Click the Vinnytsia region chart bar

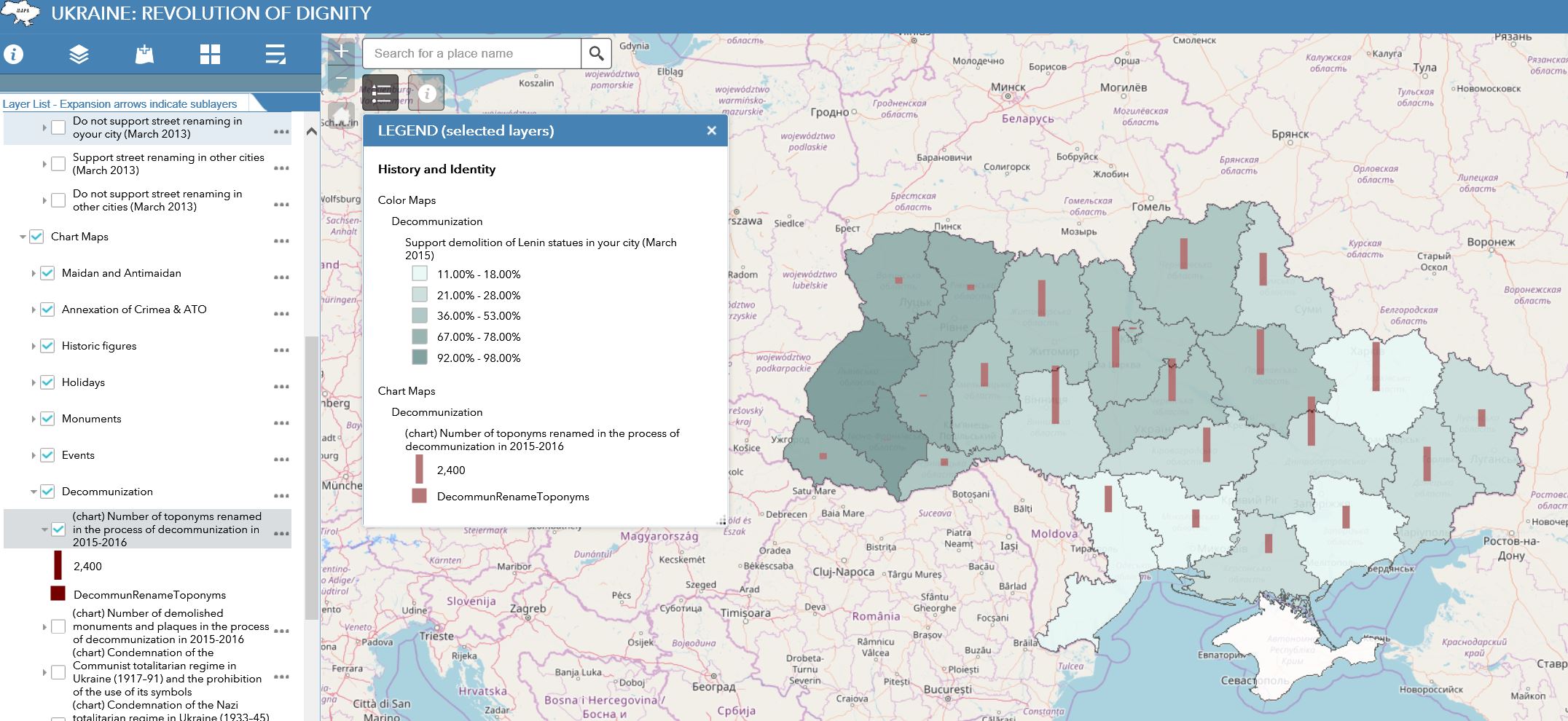1055,395
